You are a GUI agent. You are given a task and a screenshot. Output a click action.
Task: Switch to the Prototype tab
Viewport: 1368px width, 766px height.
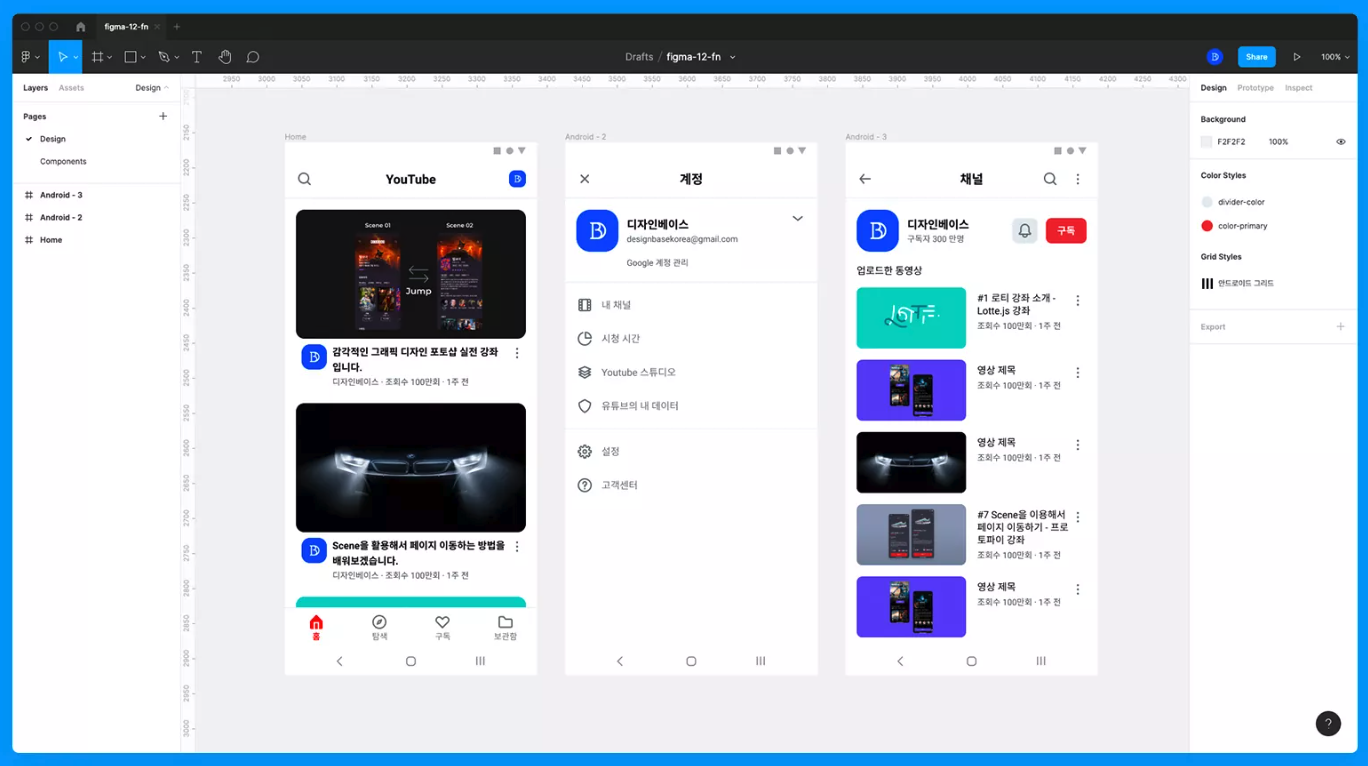[1255, 88]
